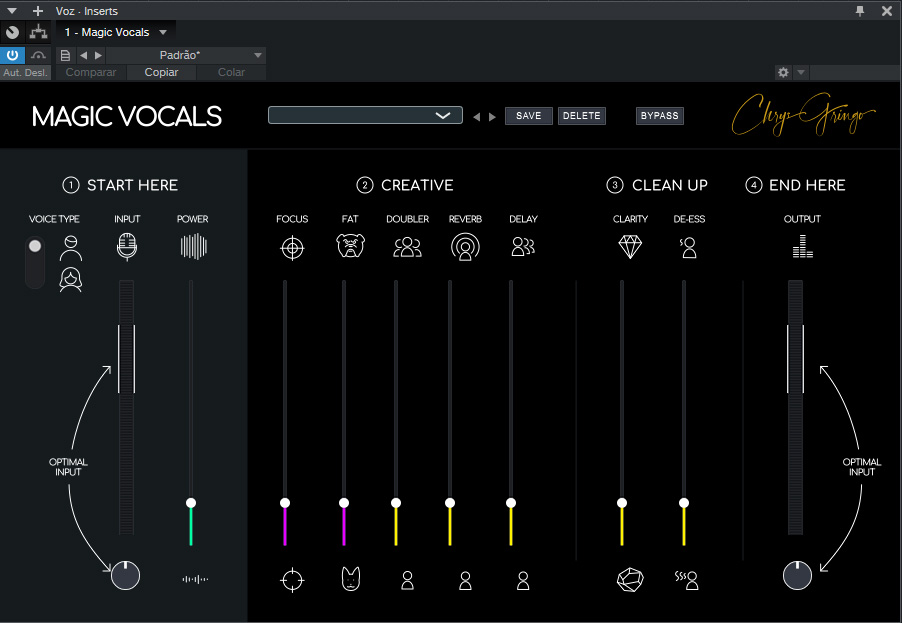The image size is (902, 623).
Task: Click the Reverb concentric circles icon
Action: tap(465, 247)
